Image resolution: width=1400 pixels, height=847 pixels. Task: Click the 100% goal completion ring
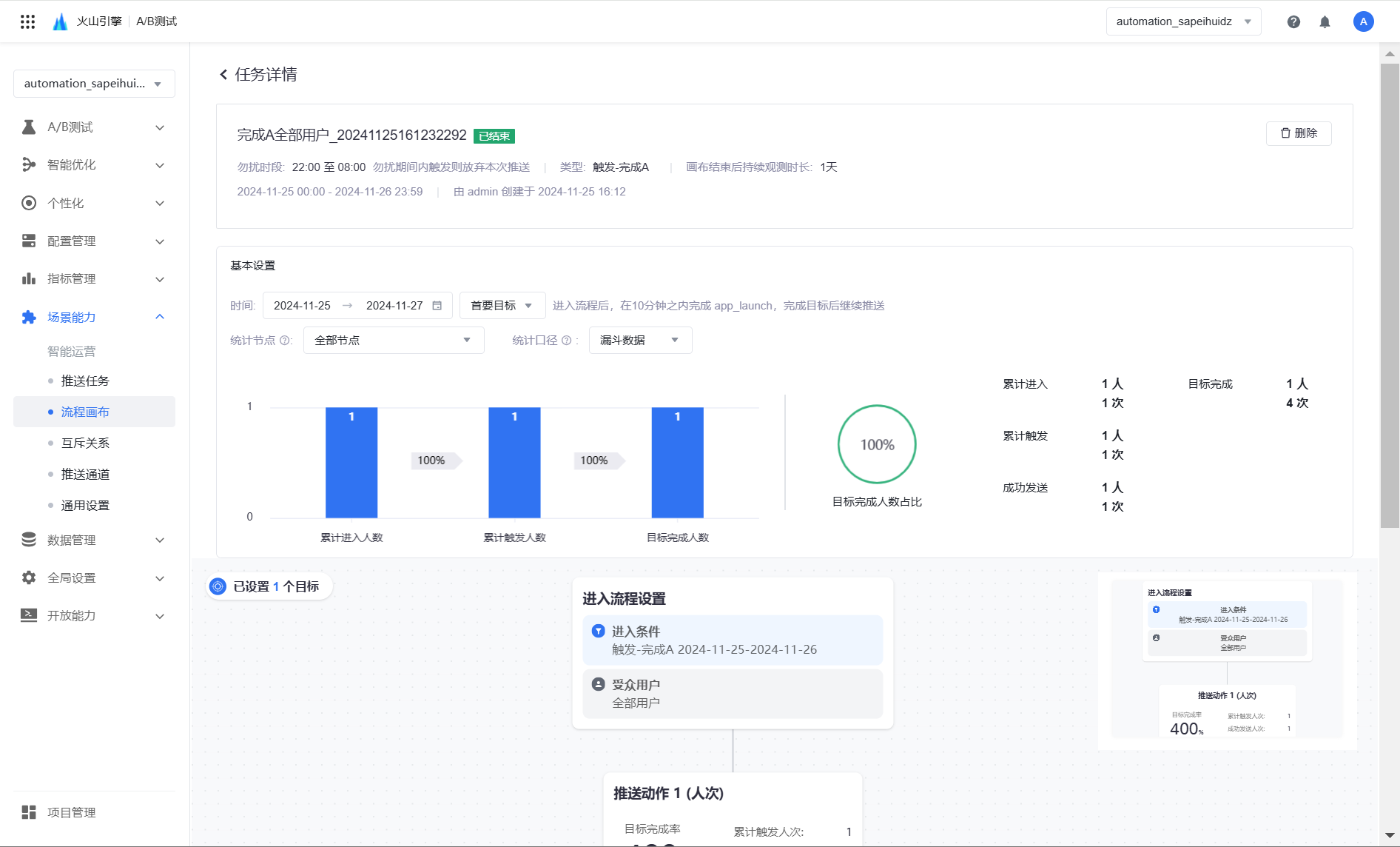pos(877,444)
